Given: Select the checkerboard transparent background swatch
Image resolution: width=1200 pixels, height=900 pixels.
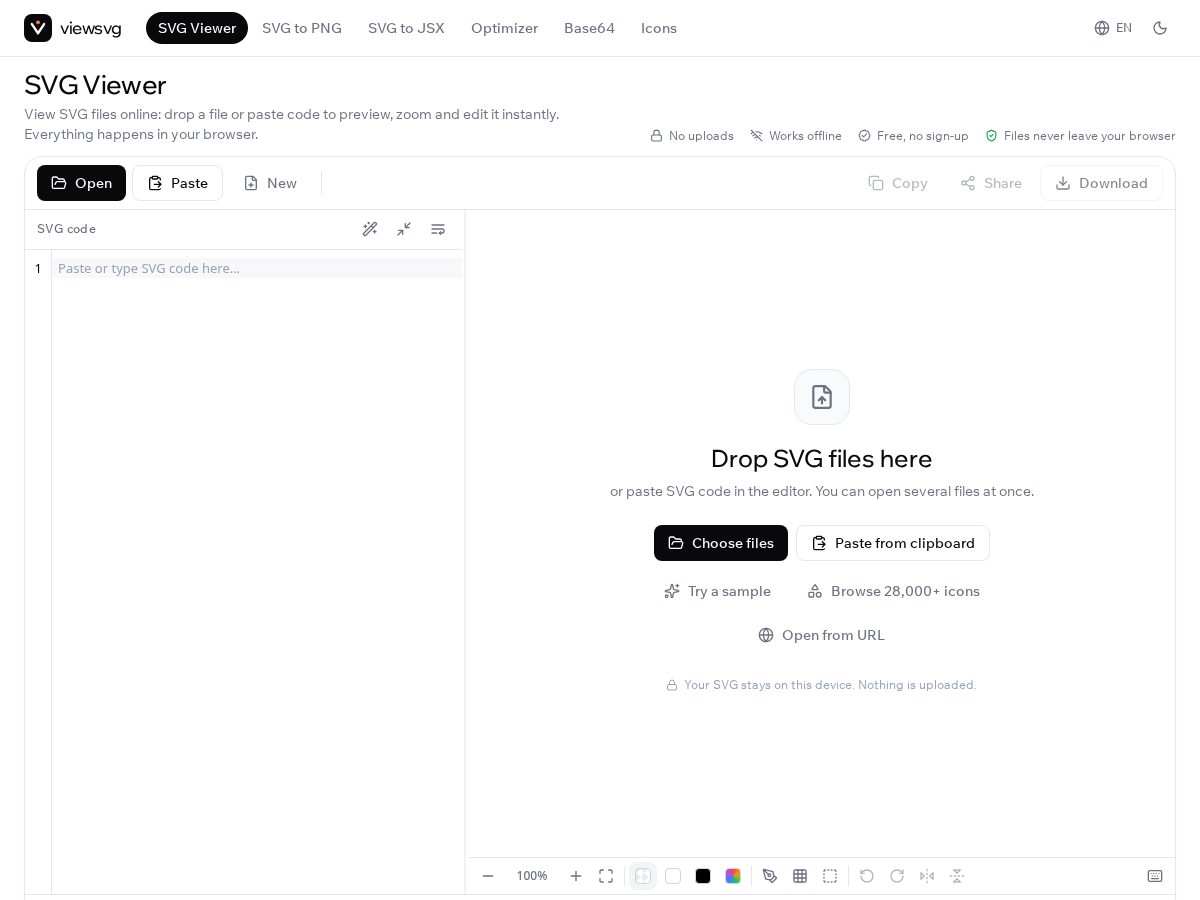Looking at the screenshot, I should coord(643,876).
